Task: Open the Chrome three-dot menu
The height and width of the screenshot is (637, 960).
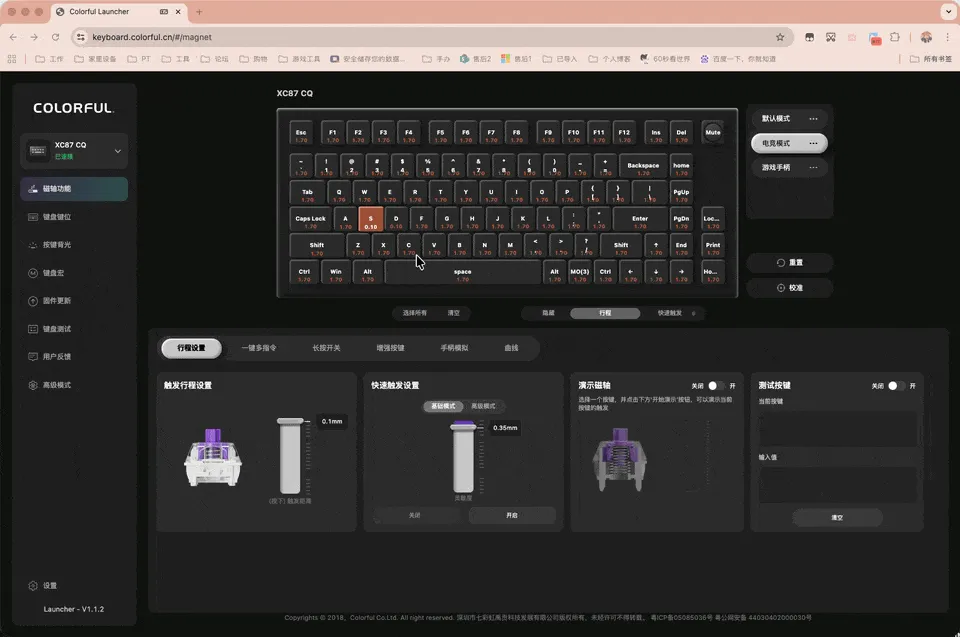Action: click(x=947, y=37)
